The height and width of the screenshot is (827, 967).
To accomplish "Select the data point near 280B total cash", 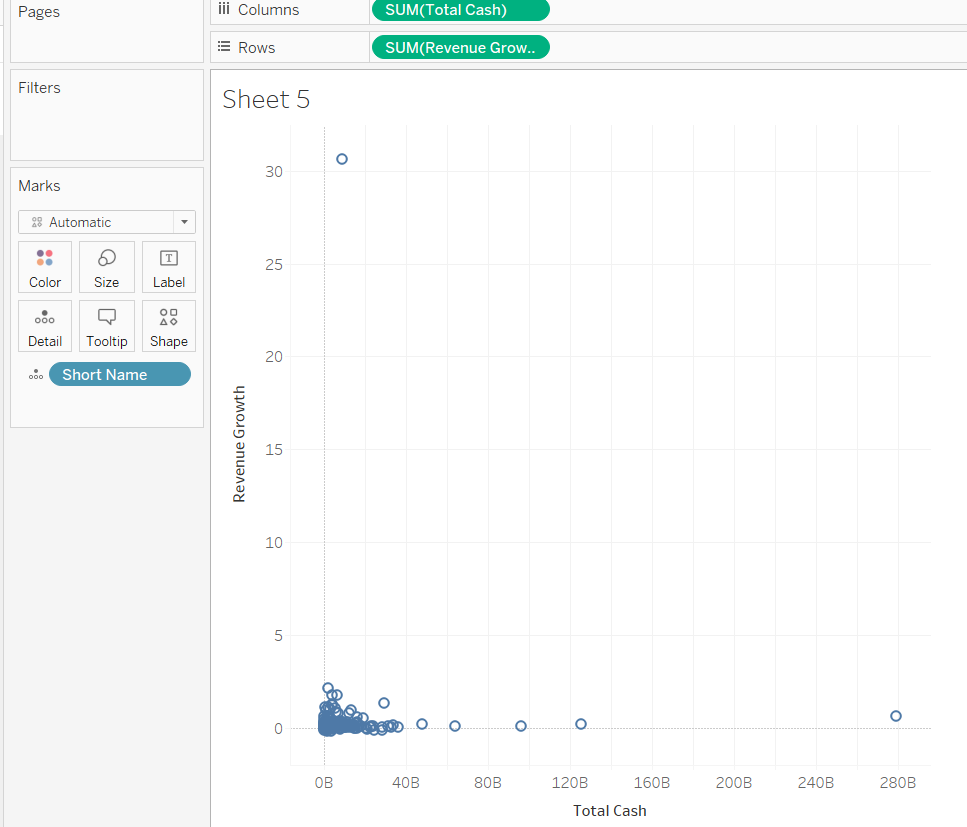I will 896,716.
